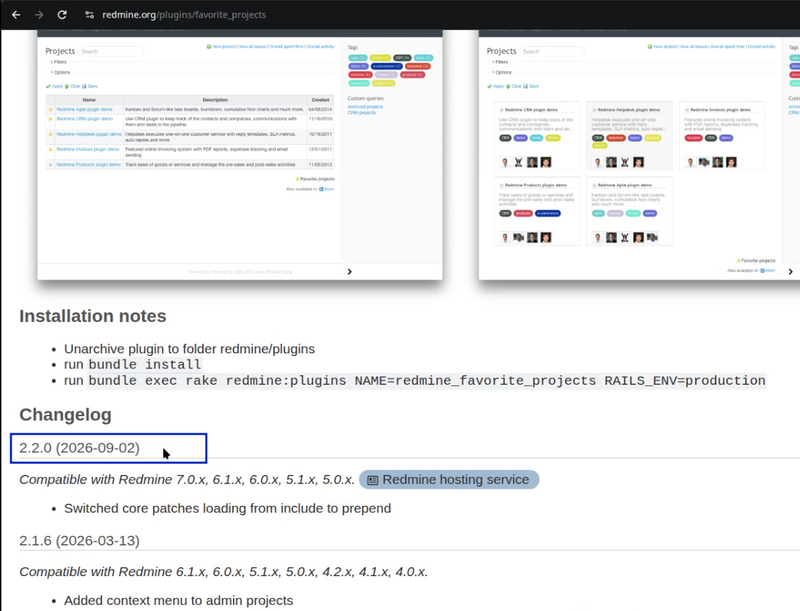800x611 pixels.
Task: Click 'Compatible with Redmine 7.0.x' compatibility line
Action: click(x=187, y=480)
